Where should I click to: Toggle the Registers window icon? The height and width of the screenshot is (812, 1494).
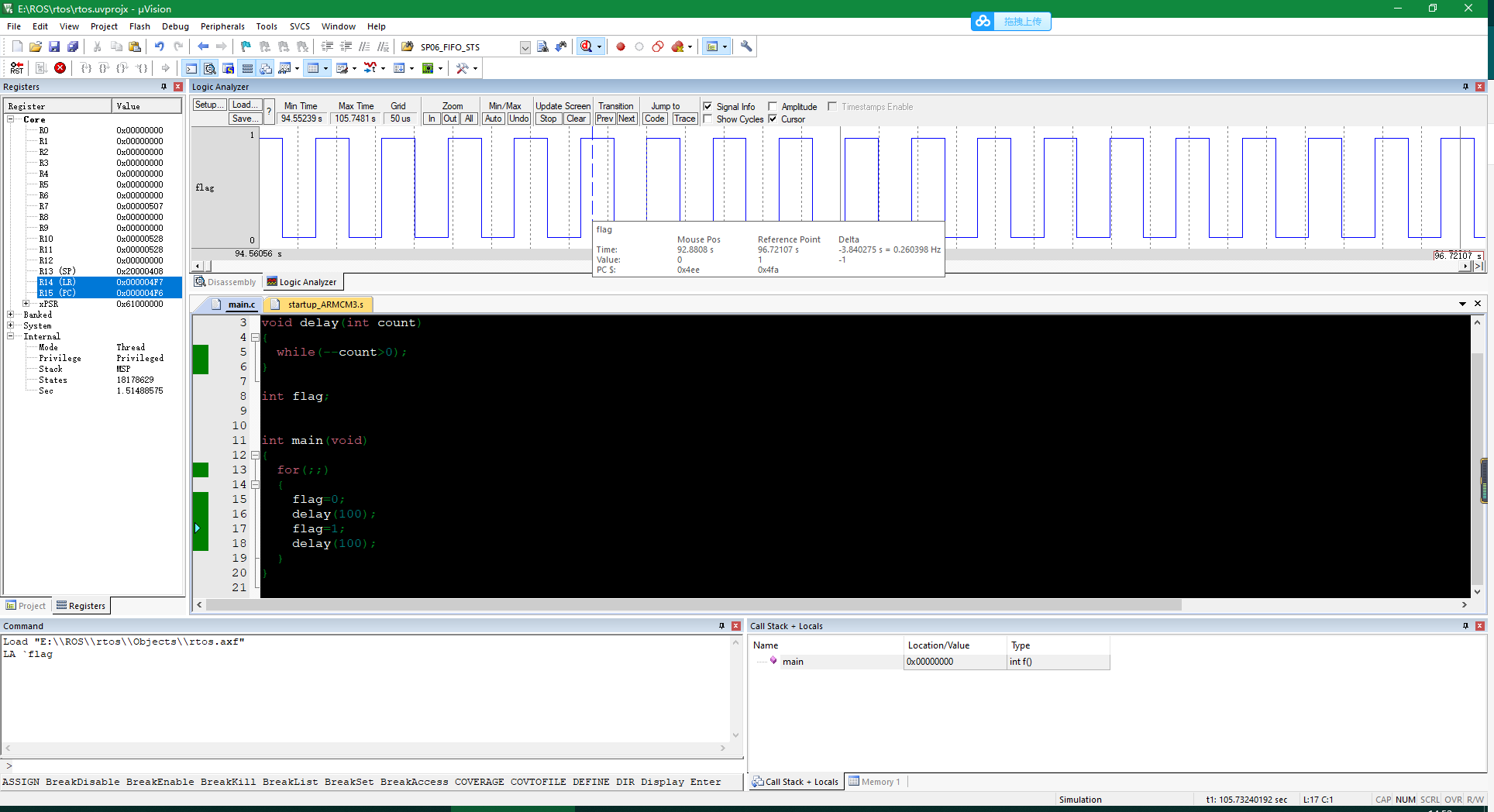[x=247, y=68]
